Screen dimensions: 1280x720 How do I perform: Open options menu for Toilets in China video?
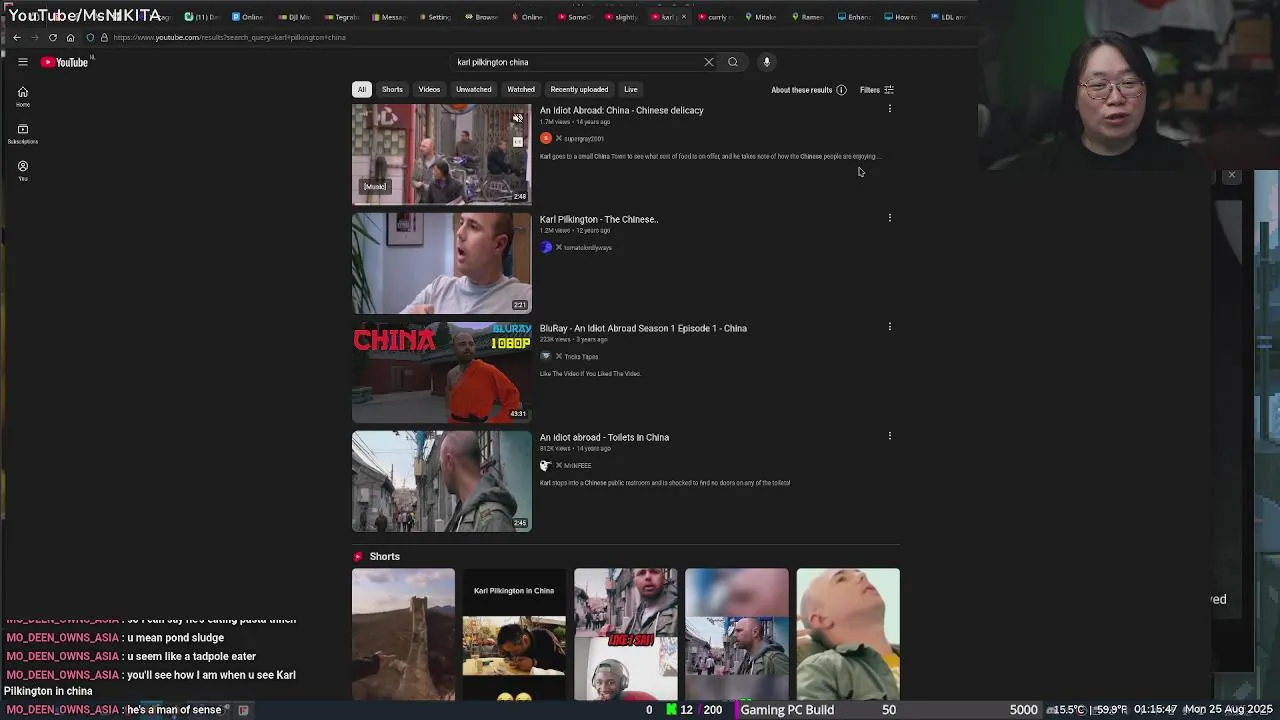pos(889,436)
